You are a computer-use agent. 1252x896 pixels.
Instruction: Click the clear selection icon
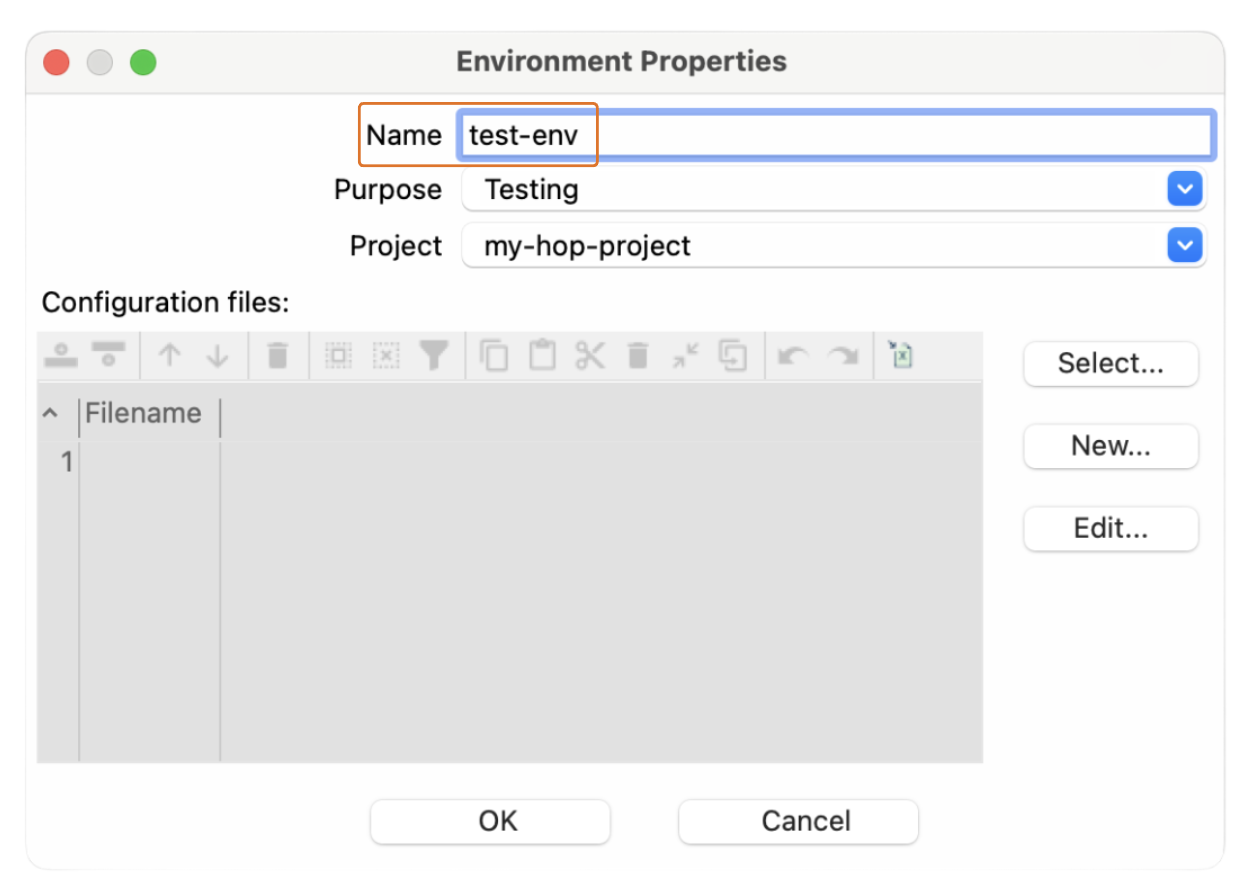click(386, 355)
